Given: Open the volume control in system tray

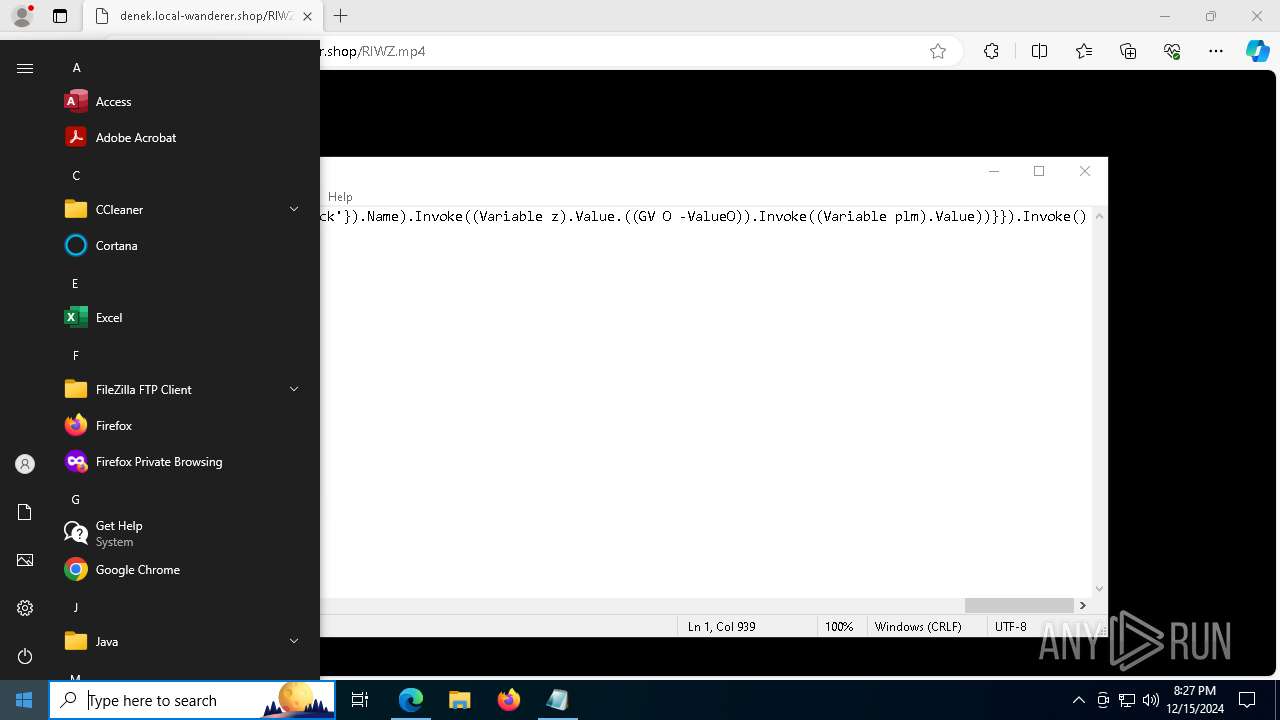Looking at the screenshot, I should click(x=1150, y=700).
